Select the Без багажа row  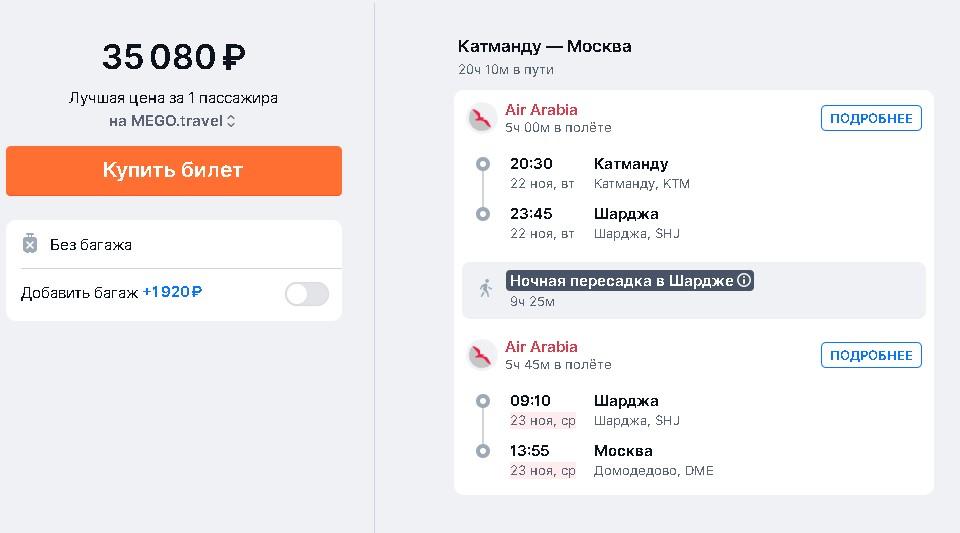pos(174,244)
